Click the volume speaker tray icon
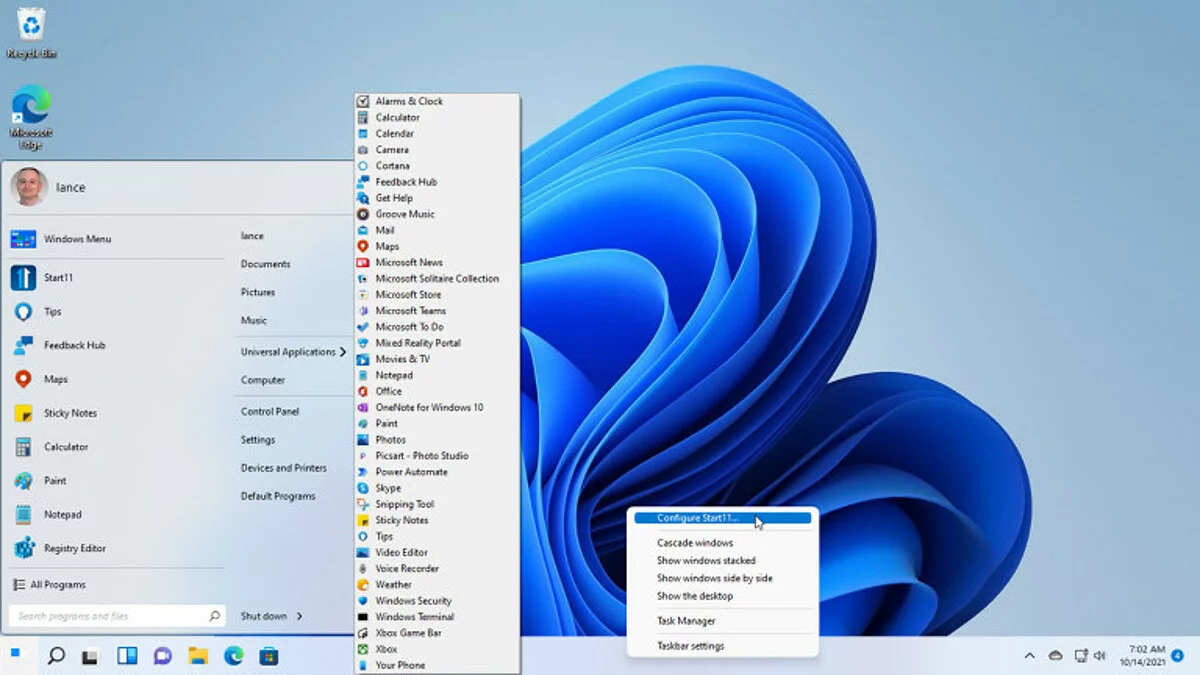Viewport: 1200px width, 675px height. tap(1100, 656)
